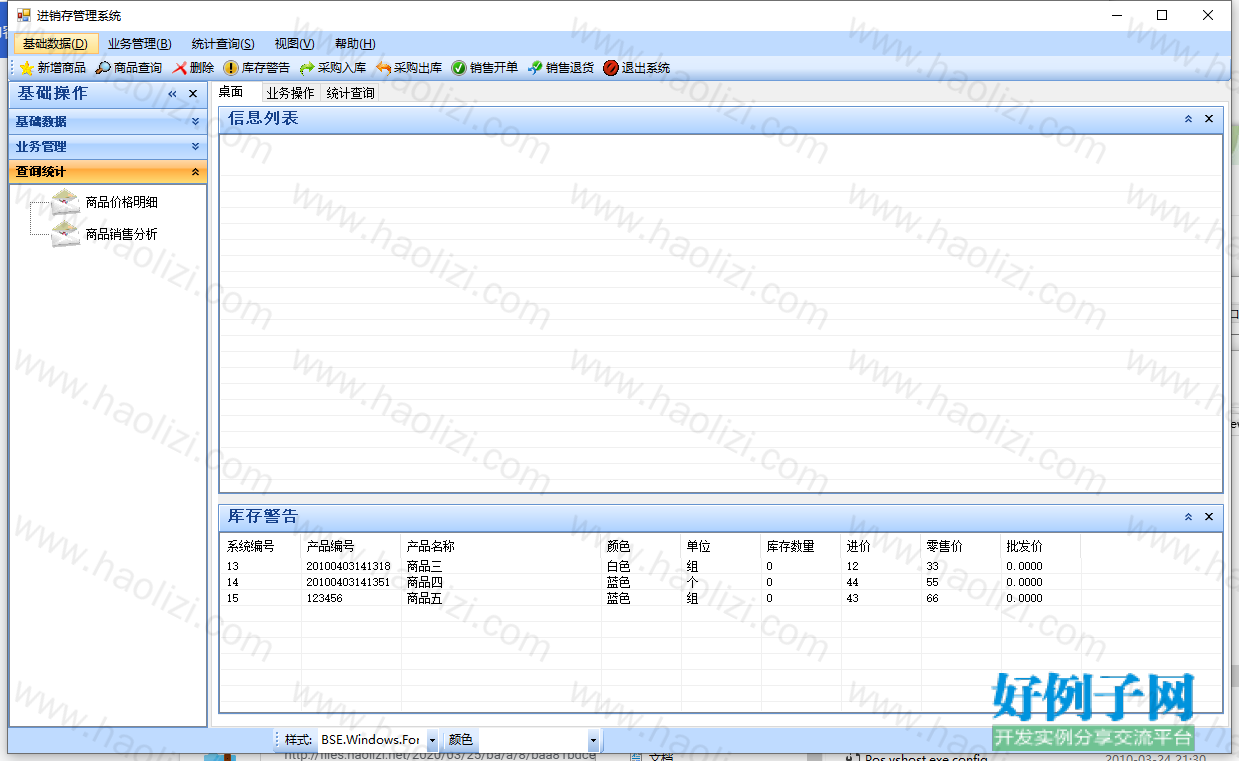
Task: Switch to the 业务操作 tab
Action: click(290, 93)
